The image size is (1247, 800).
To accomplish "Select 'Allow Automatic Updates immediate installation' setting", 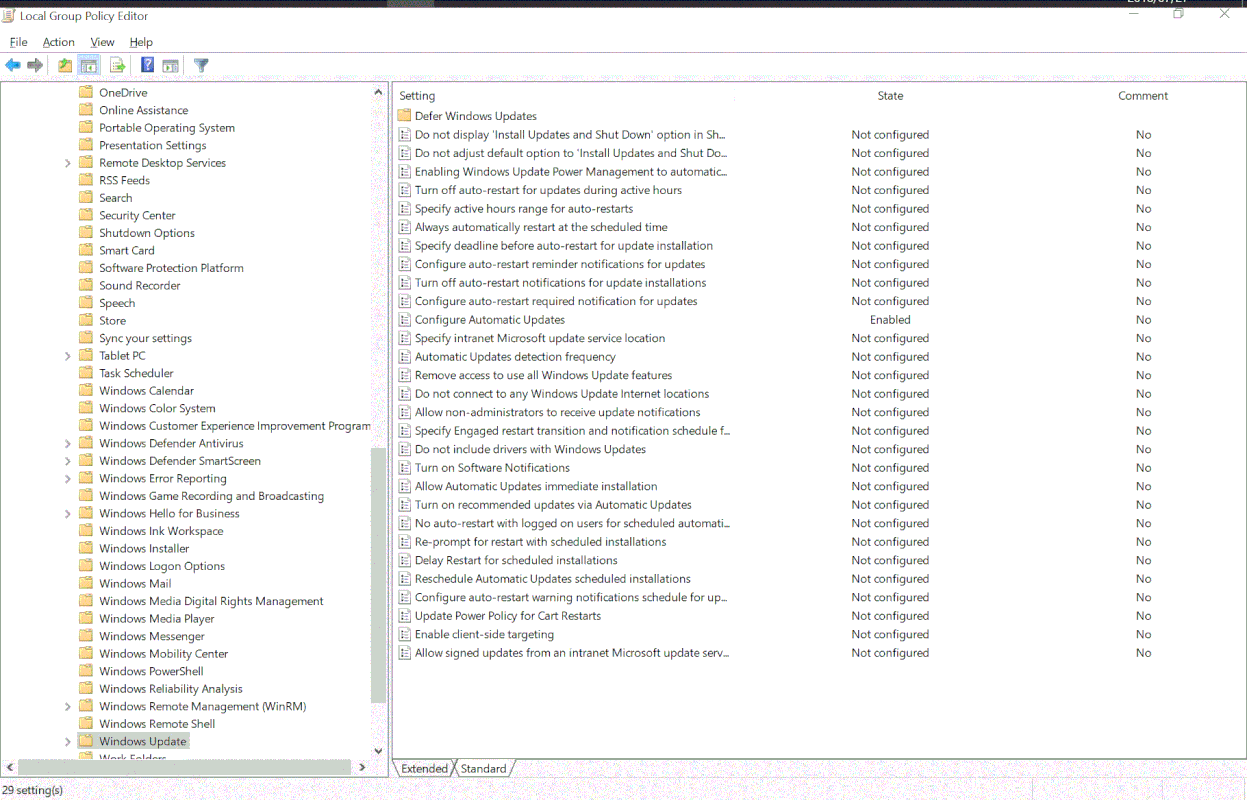I will pos(536,486).
